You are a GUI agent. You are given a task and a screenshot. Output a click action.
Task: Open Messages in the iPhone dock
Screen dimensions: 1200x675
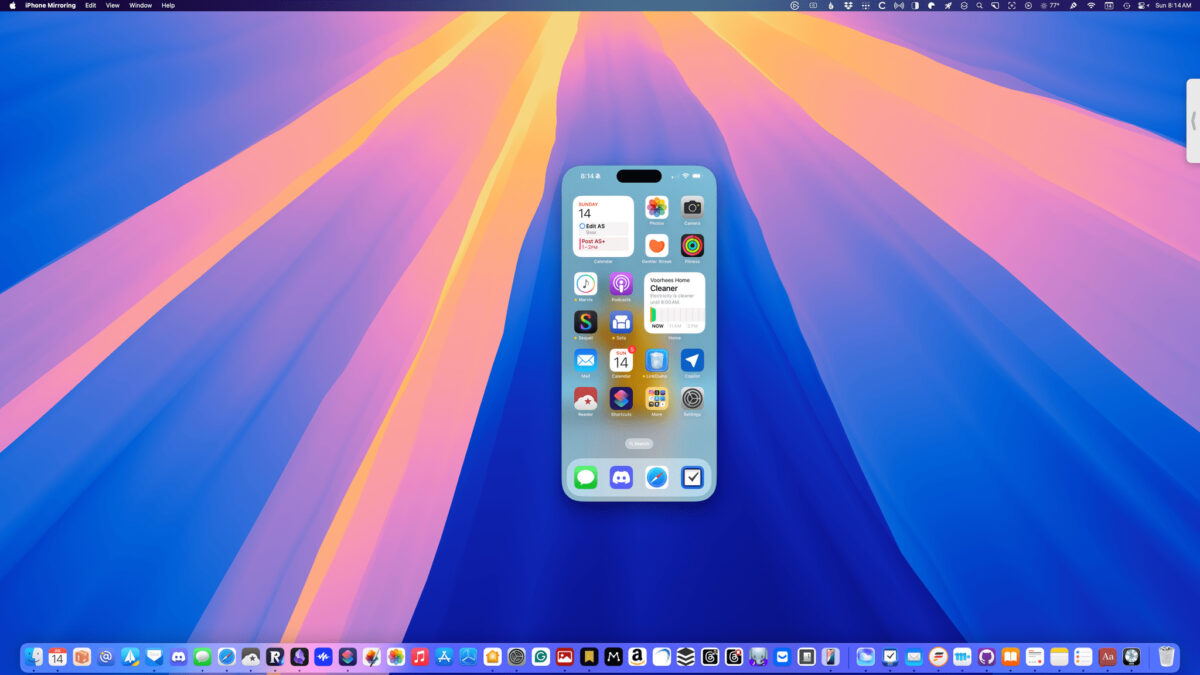click(x=586, y=478)
